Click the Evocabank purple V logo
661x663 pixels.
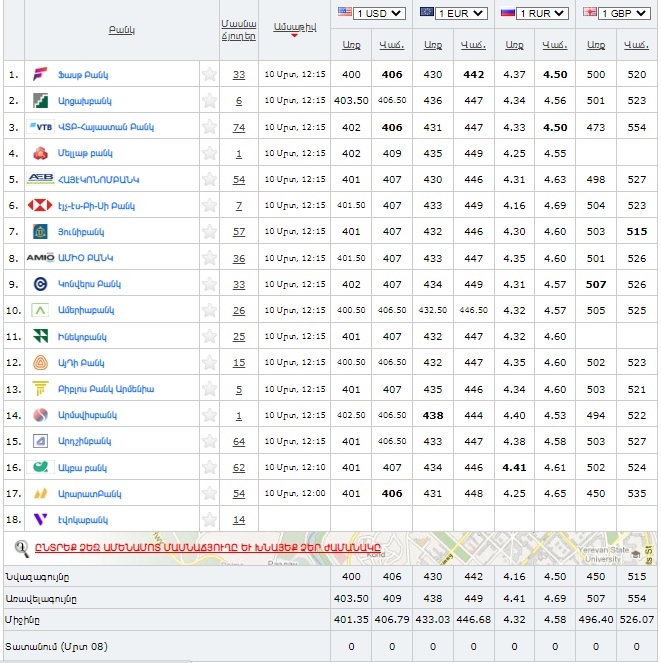[x=40, y=520]
